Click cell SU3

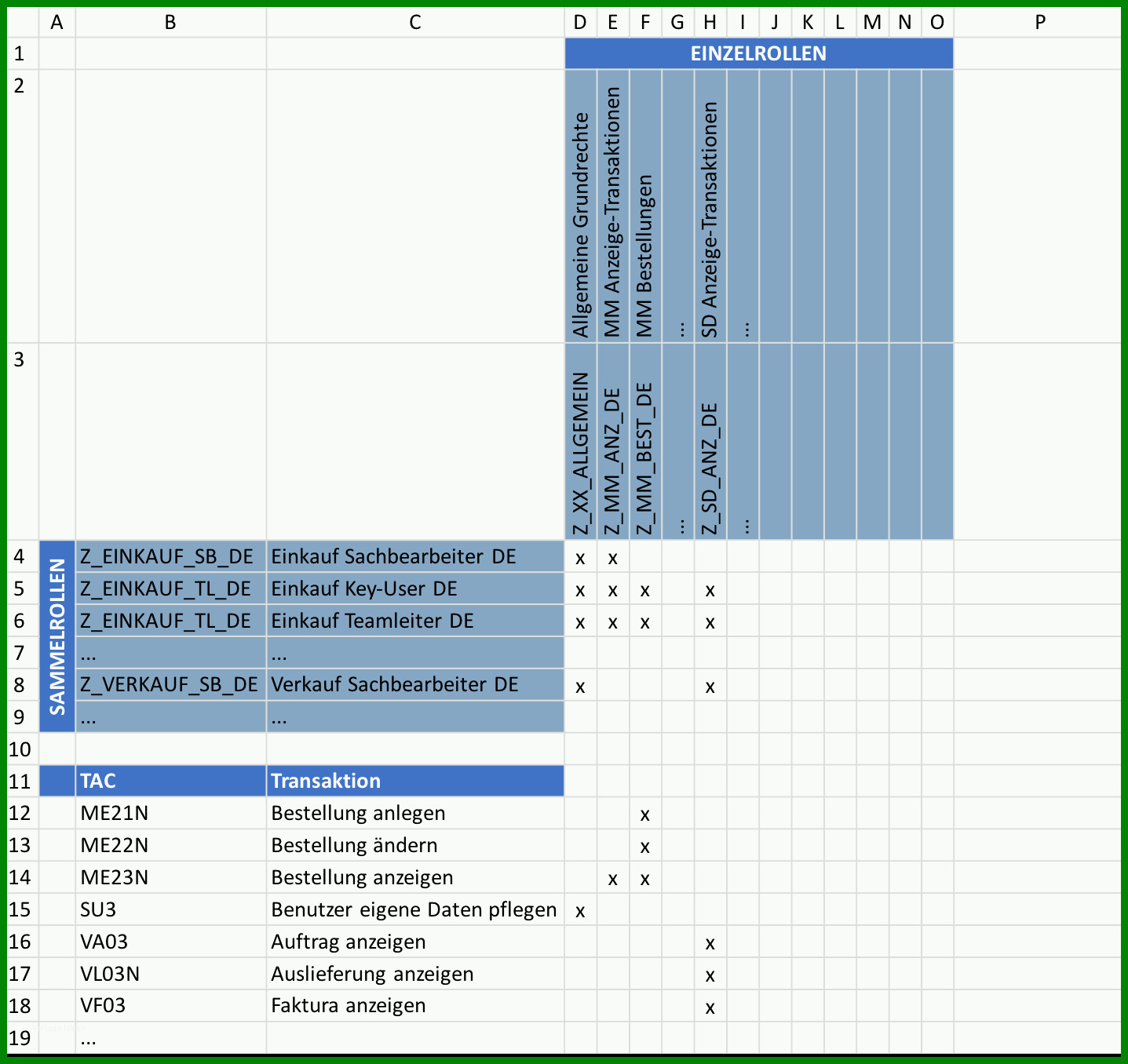[x=170, y=909]
